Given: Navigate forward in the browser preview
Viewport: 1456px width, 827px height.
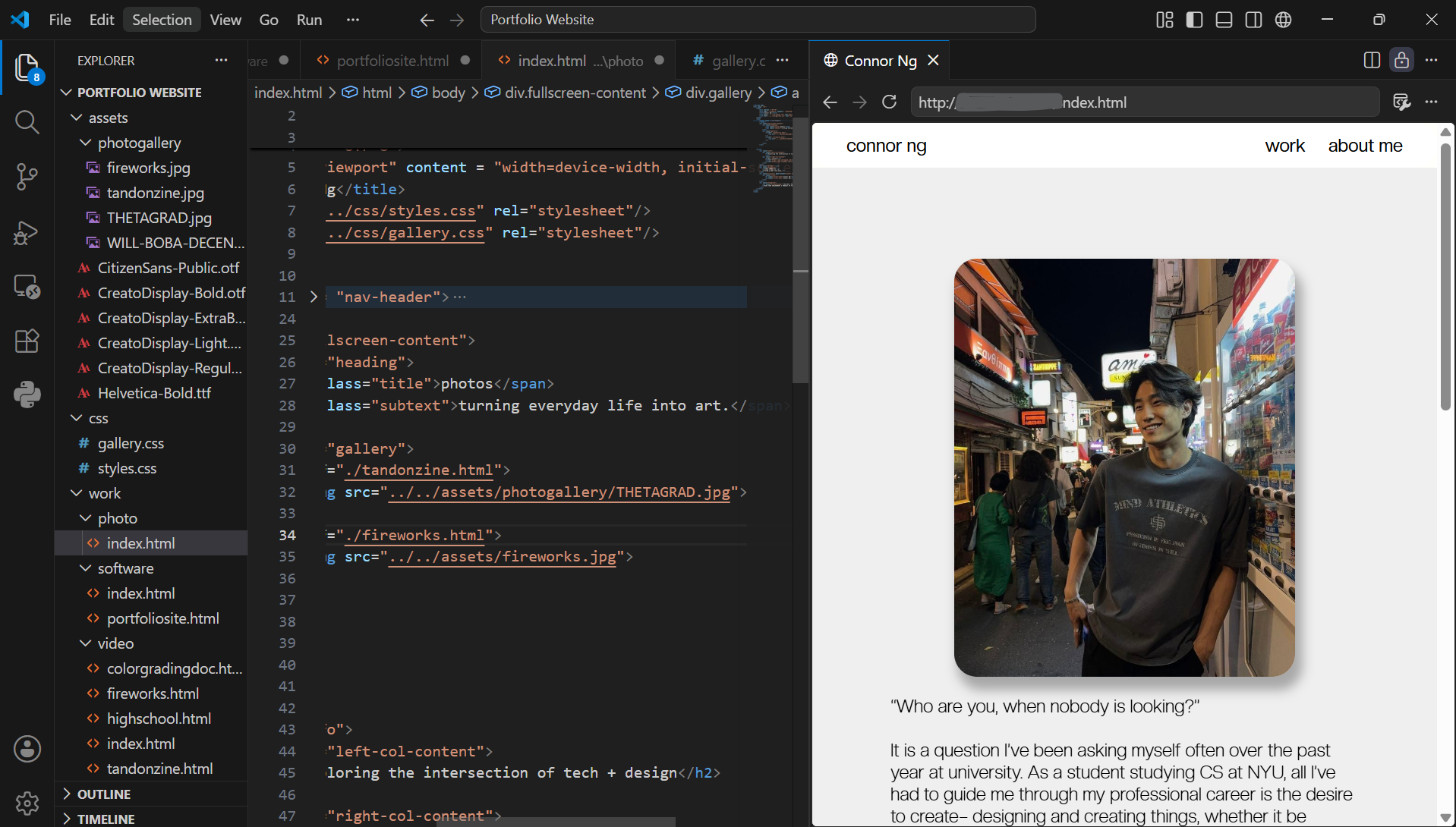Looking at the screenshot, I should 859,102.
